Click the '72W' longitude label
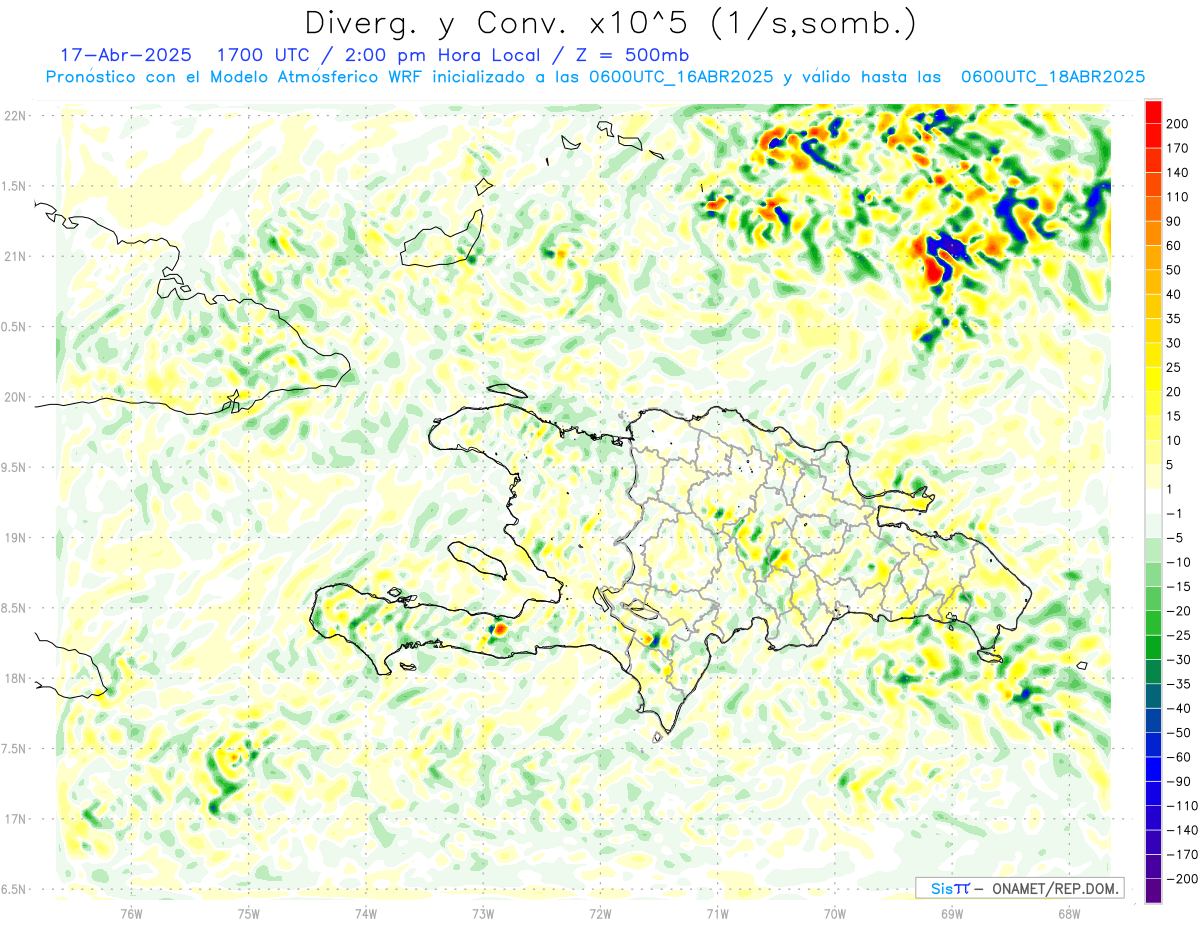The image size is (1200, 927). (x=600, y=914)
